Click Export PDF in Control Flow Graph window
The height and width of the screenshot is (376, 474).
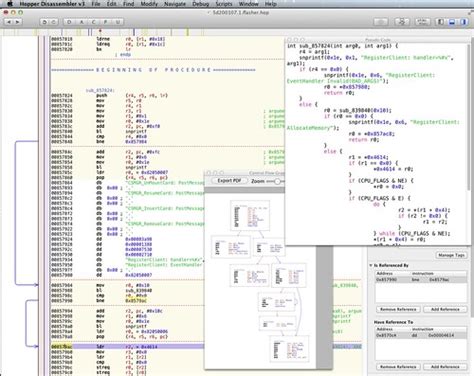click(229, 181)
